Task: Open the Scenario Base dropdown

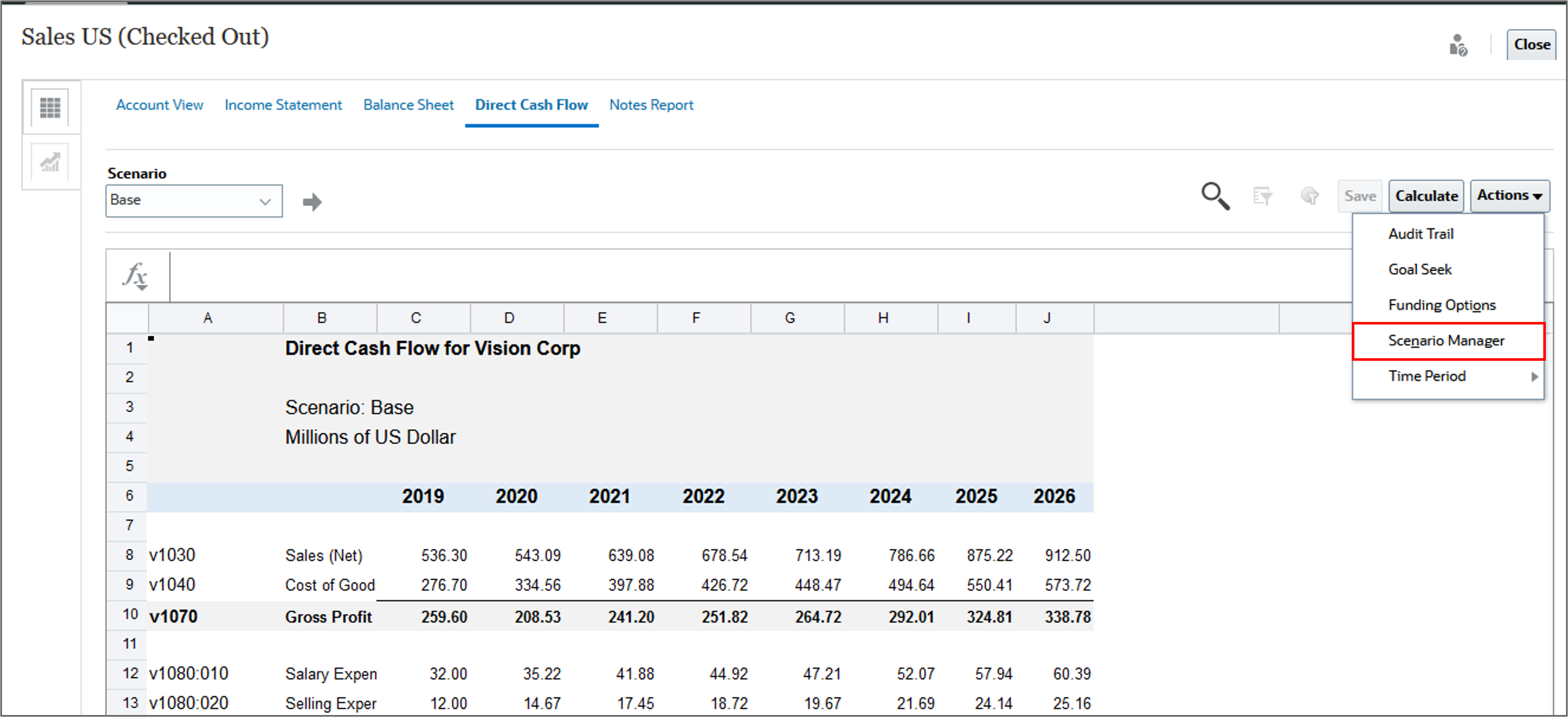Action: pos(193,201)
